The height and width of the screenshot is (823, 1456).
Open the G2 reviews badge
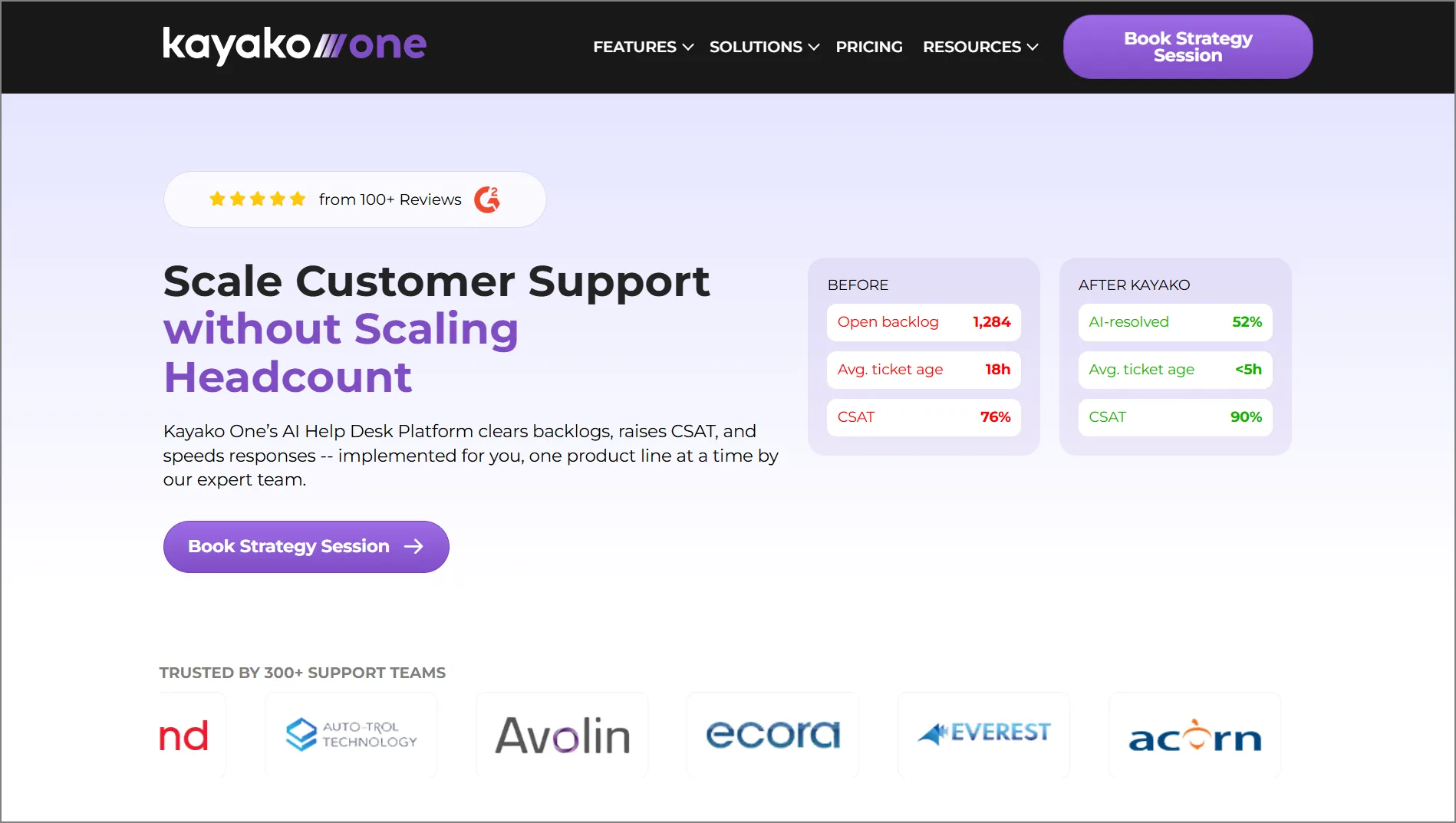(x=489, y=199)
